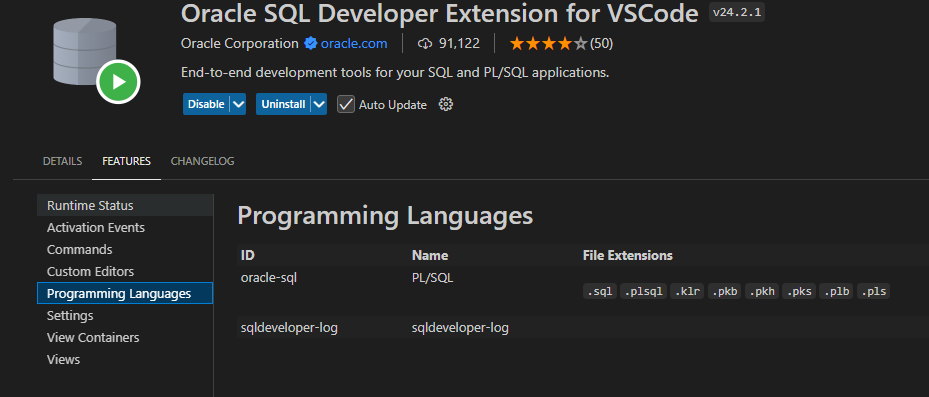Open the Custom Editors section

coord(125,271)
